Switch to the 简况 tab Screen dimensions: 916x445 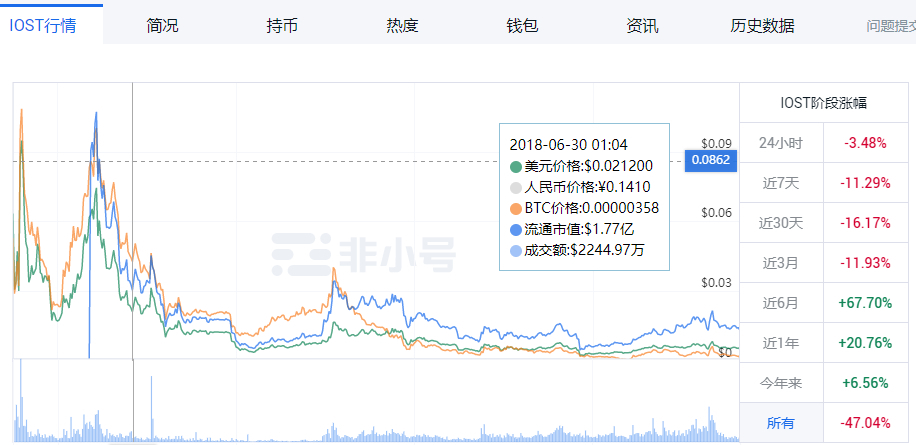[162, 26]
